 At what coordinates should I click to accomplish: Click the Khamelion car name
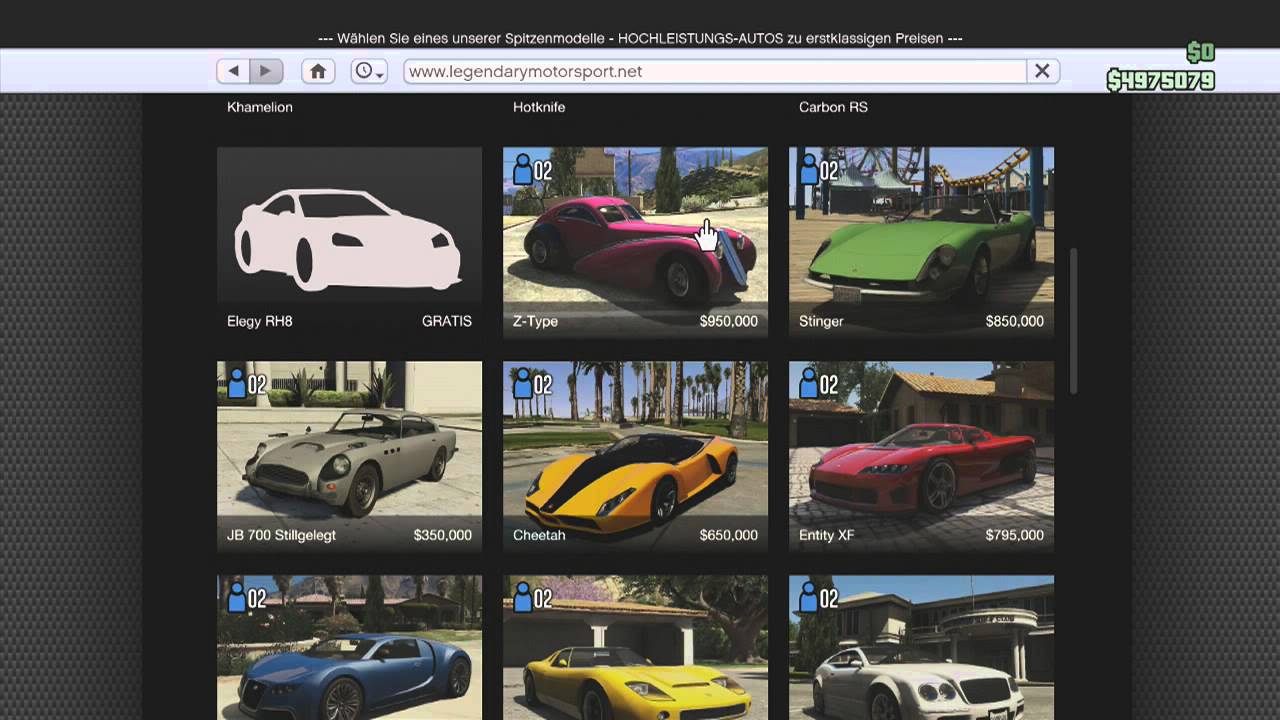pos(260,107)
